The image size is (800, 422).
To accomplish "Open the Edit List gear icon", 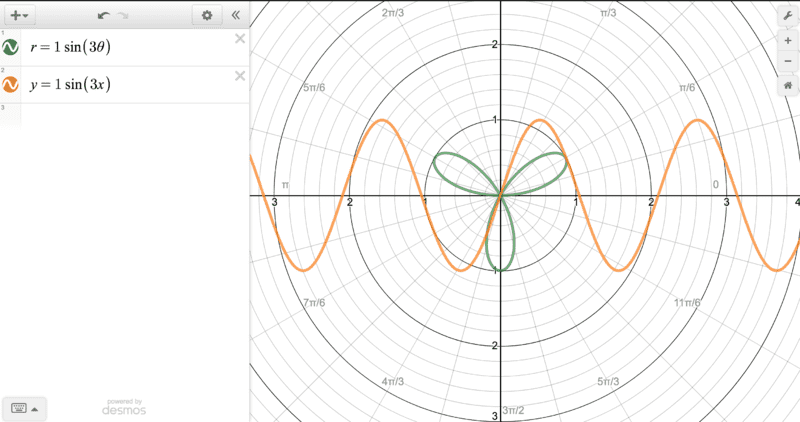I will click(x=207, y=15).
